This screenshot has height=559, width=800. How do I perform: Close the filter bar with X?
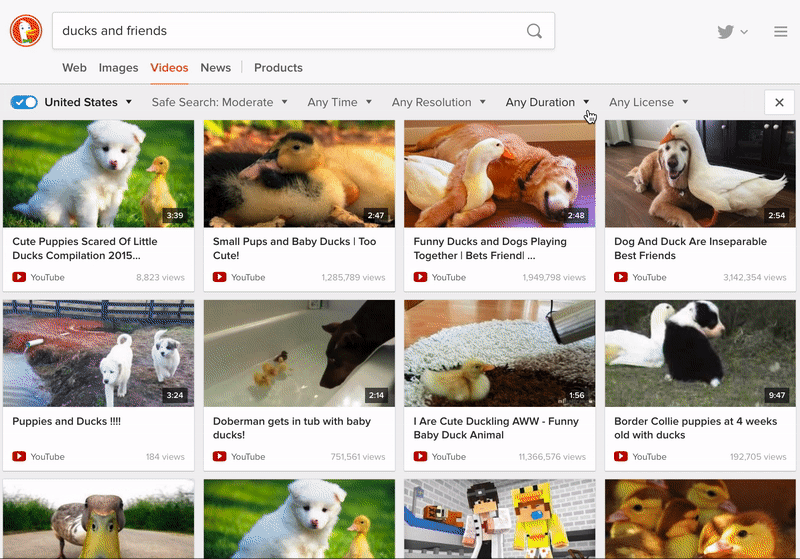(x=779, y=102)
